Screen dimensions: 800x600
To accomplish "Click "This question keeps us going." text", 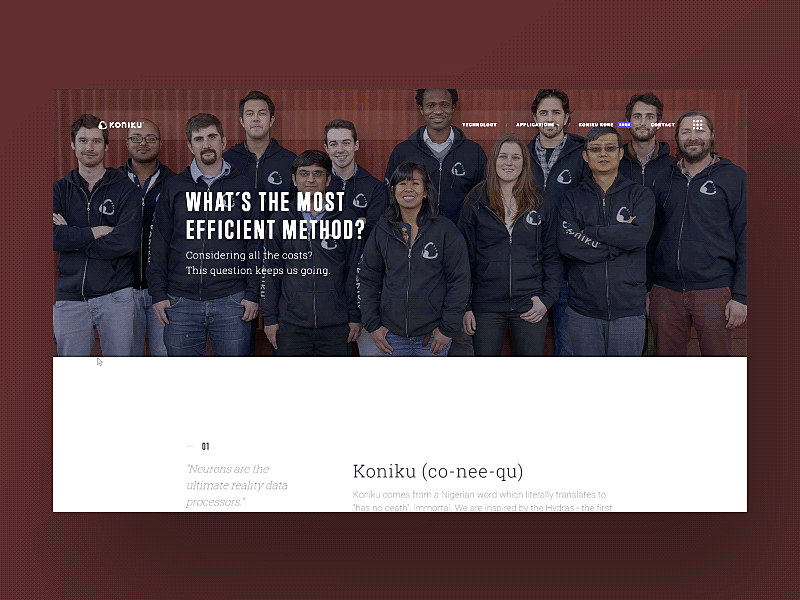I will point(258,270).
